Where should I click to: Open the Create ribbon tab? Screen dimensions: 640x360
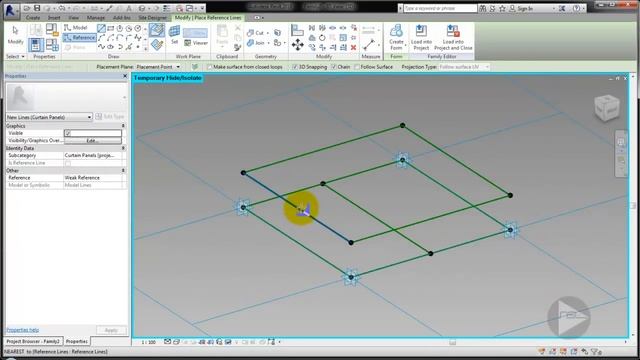33,18
